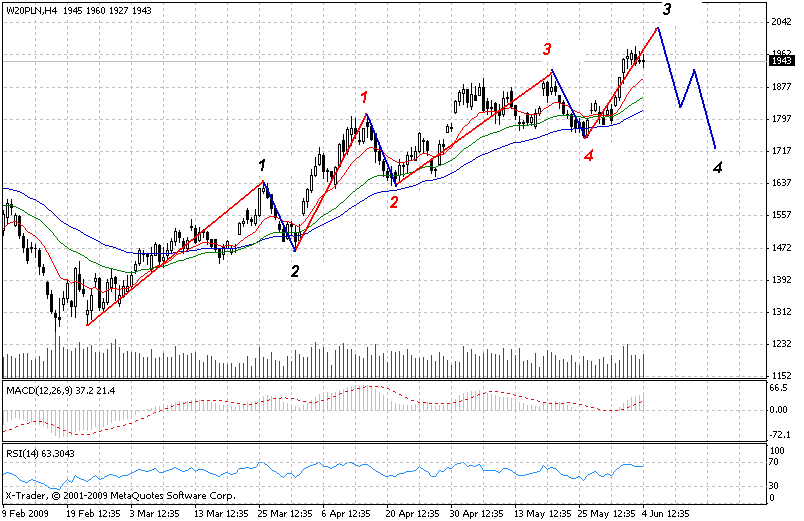
Task: Click the 20 Apr 12:35 date label
Action: (x=413, y=513)
